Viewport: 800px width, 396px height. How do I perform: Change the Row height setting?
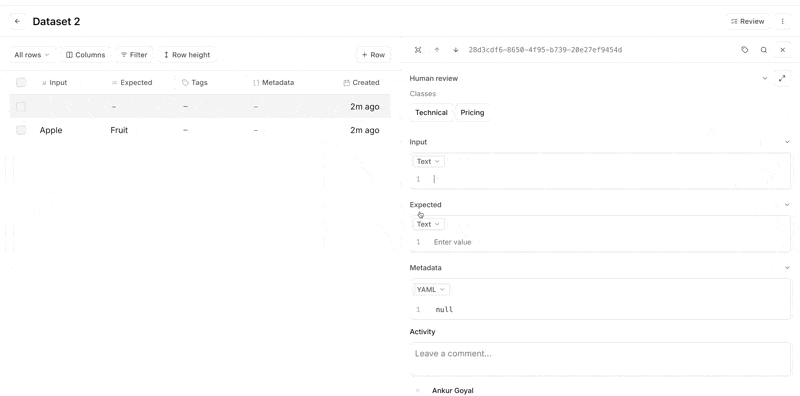(187, 55)
